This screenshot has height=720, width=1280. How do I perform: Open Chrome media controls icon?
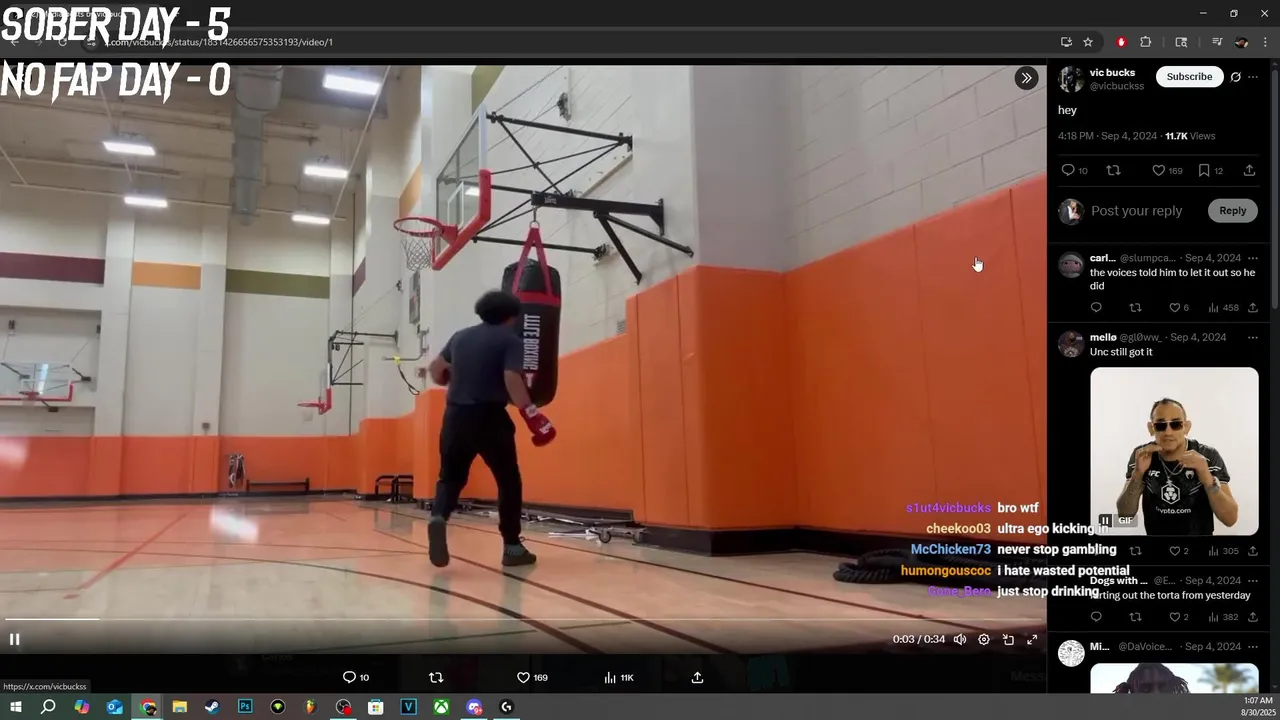pos(1217,42)
